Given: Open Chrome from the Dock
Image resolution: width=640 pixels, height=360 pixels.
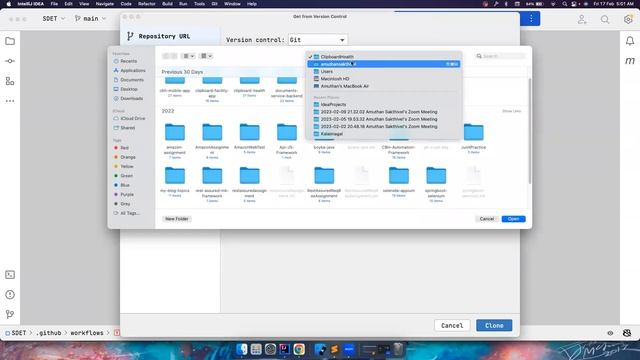Looking at the screenshot, I should tap(299, 349).
